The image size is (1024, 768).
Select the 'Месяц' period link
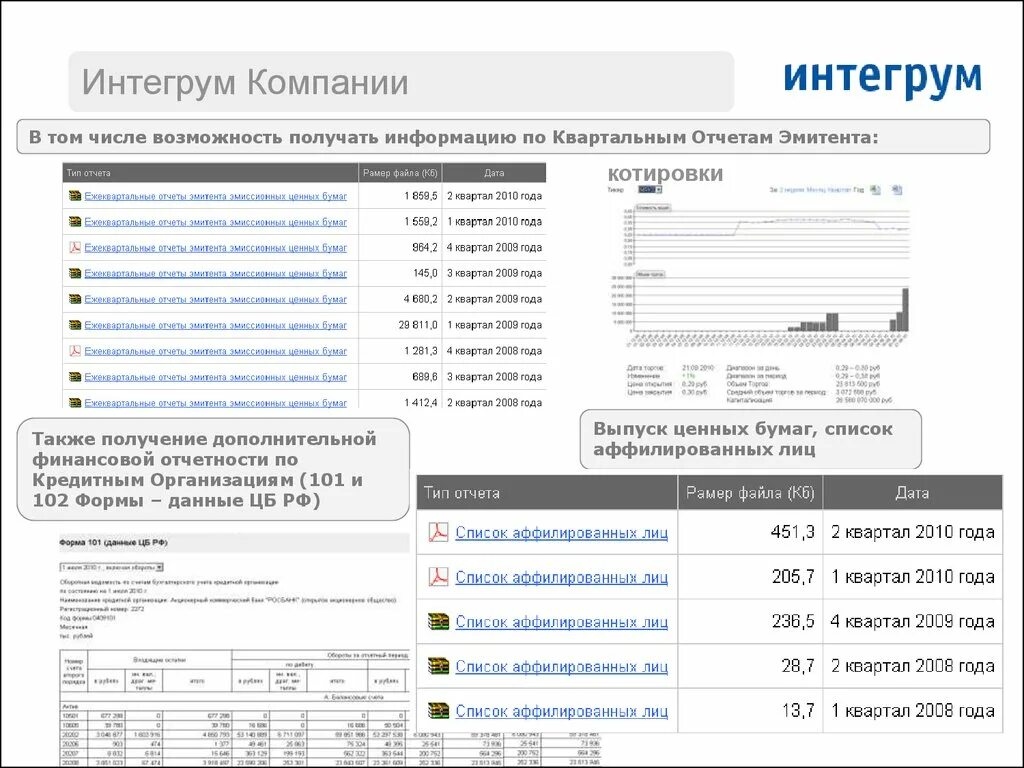(x=816, y=189)
